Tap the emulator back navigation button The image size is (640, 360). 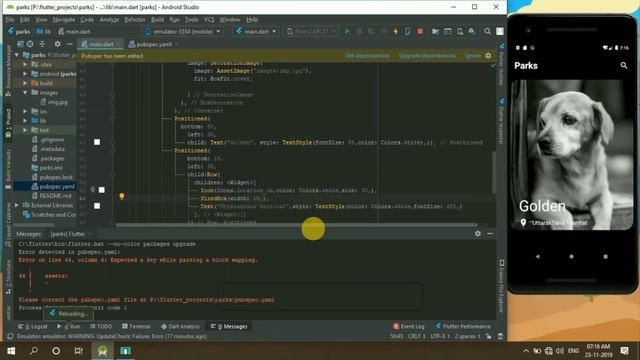click(x=538, y=256)
